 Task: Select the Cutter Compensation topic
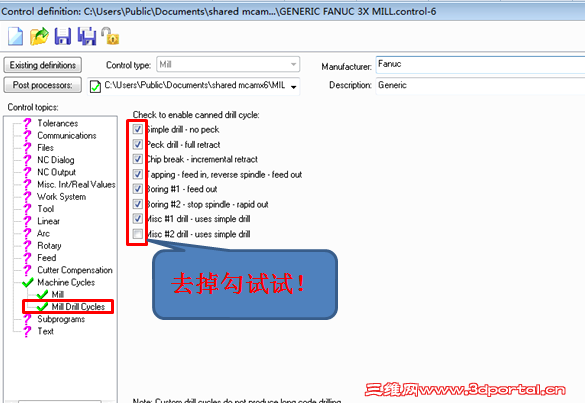click(x=75, y=270)
